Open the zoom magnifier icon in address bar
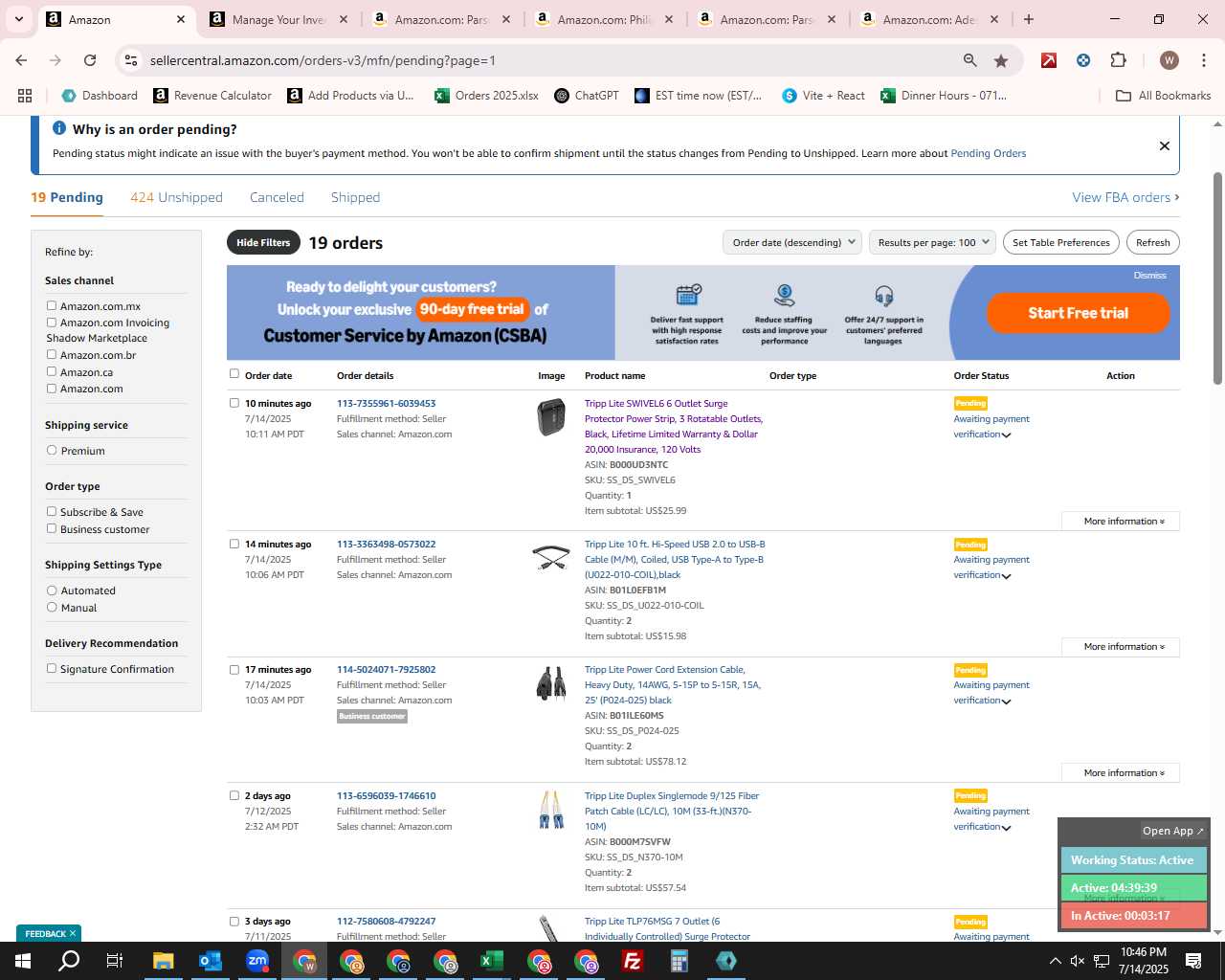This screenshot has width=1225, height=980. point(970,60)
